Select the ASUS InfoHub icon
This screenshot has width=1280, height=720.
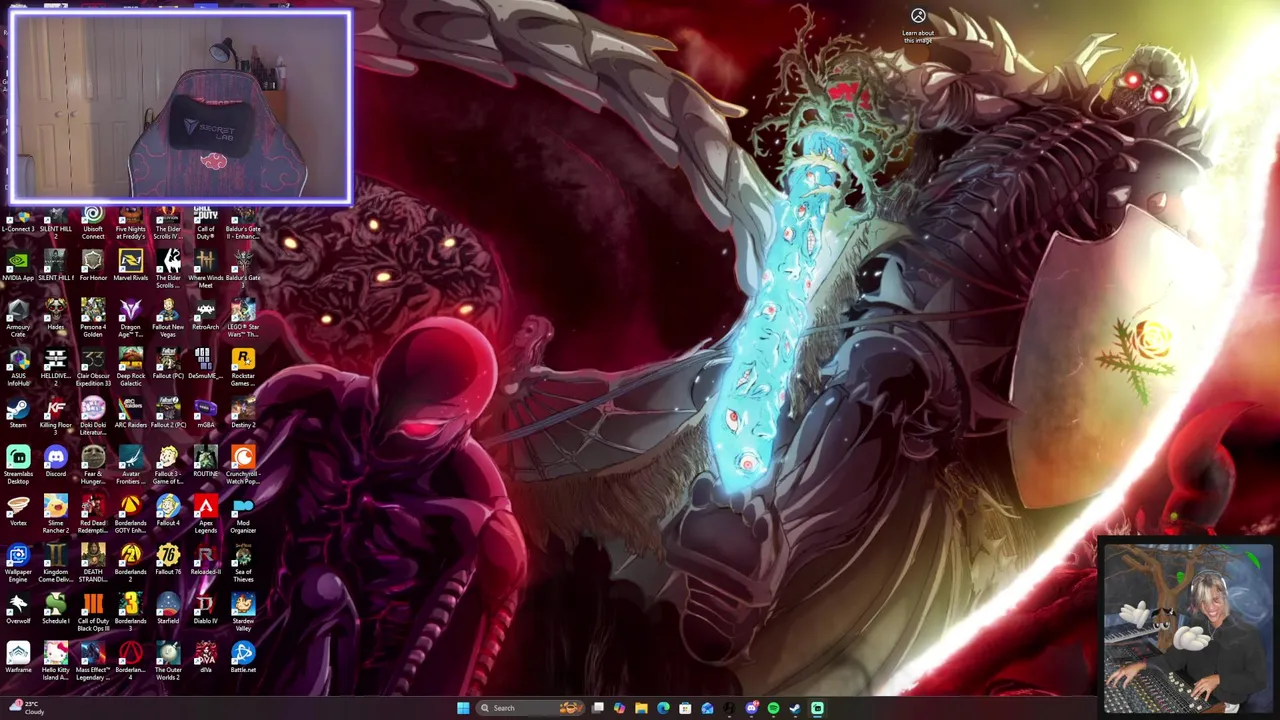tap(18, 368)
